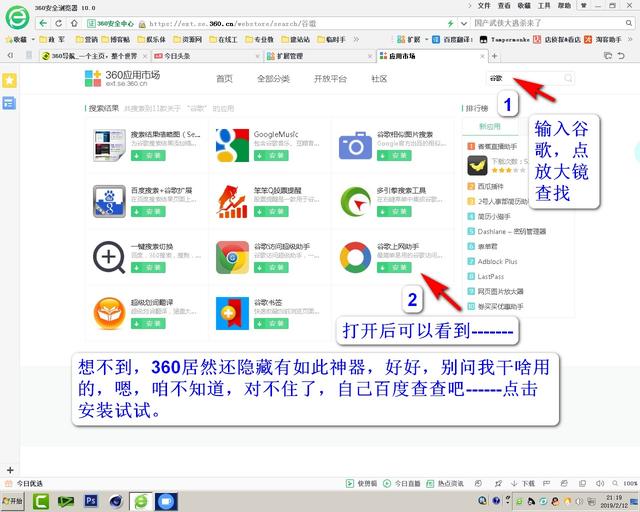The width and height of the screenshot is (640, 512).
Task: Open LastPass in ranking list
Action: (x=491, y=276)
